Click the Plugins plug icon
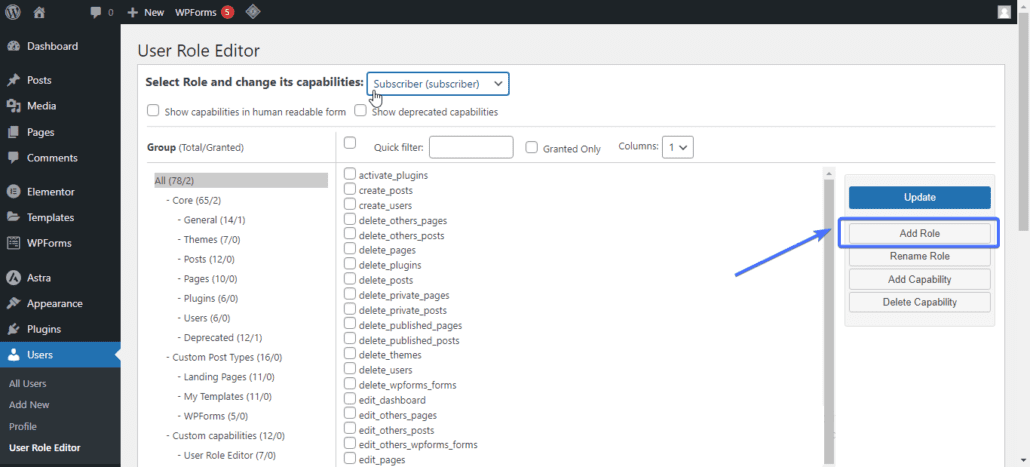This screenshot has height=467, width=1030. coord(13,329)
